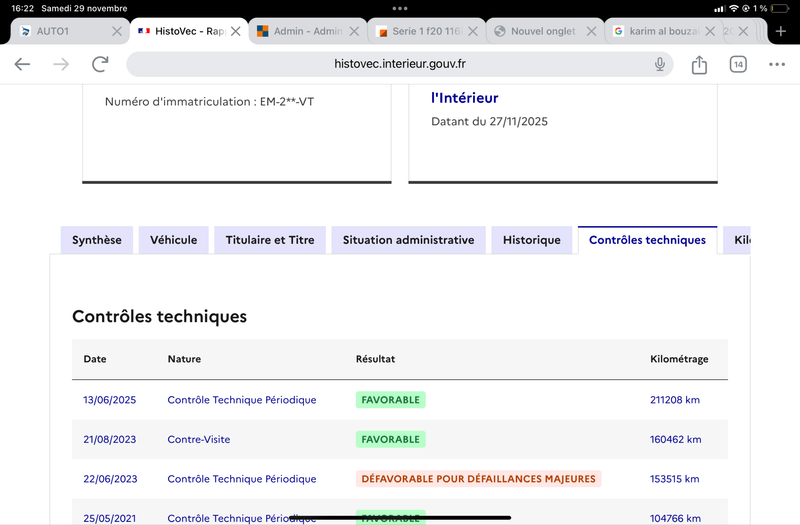The width and height of the screenshot is (800, 525).
Task: Show the Historique tab
Action: click(x=532, y=240)
